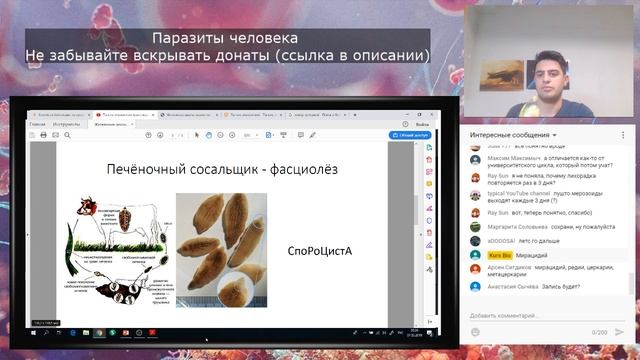Image resolution: width=640 pixels, height=360 pixels.
Task: Switch to the fifth browser tab
Action: 317,115
